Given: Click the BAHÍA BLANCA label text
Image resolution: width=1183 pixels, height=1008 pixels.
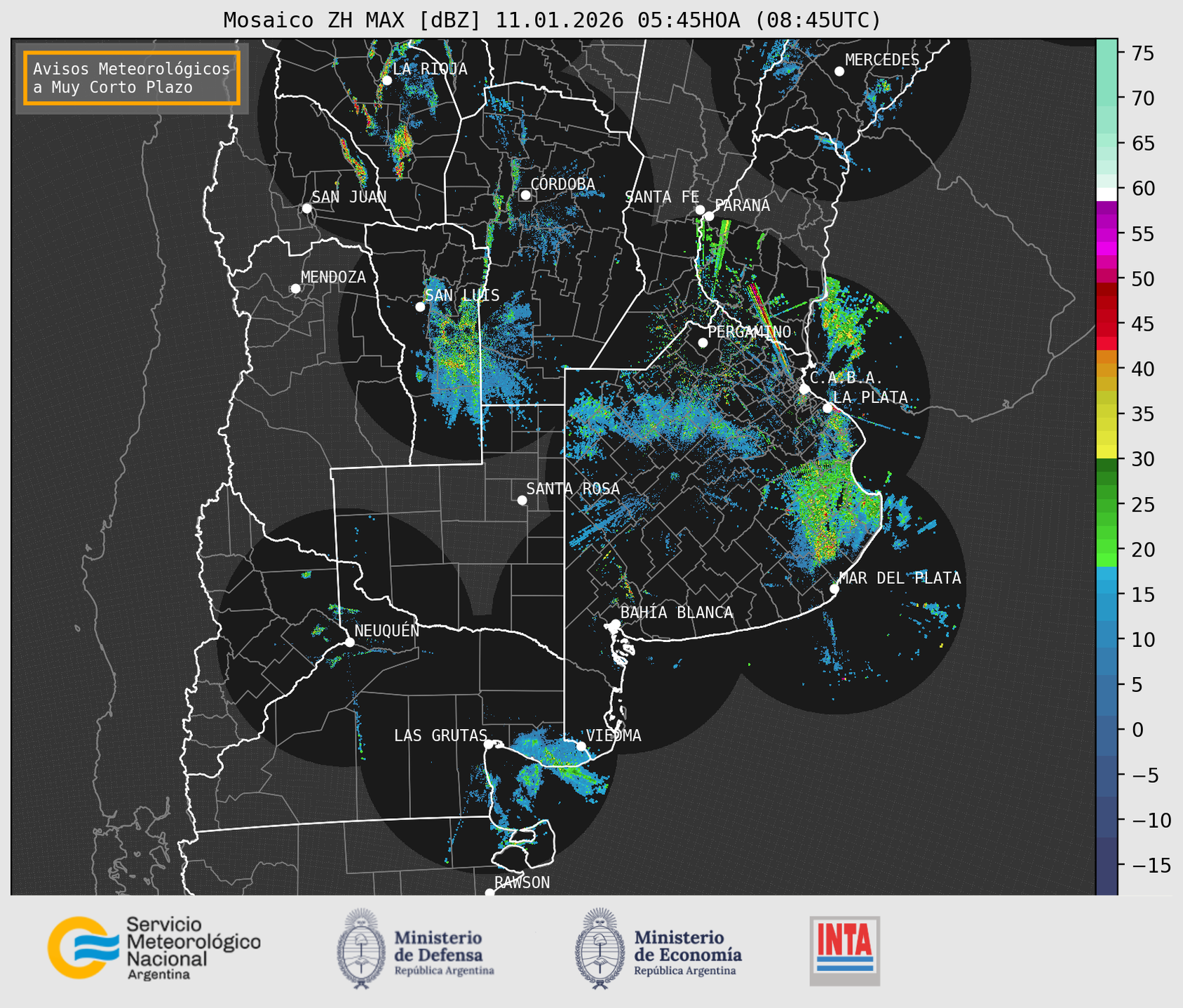Looking at the screenshot, I should coord(677,613).
